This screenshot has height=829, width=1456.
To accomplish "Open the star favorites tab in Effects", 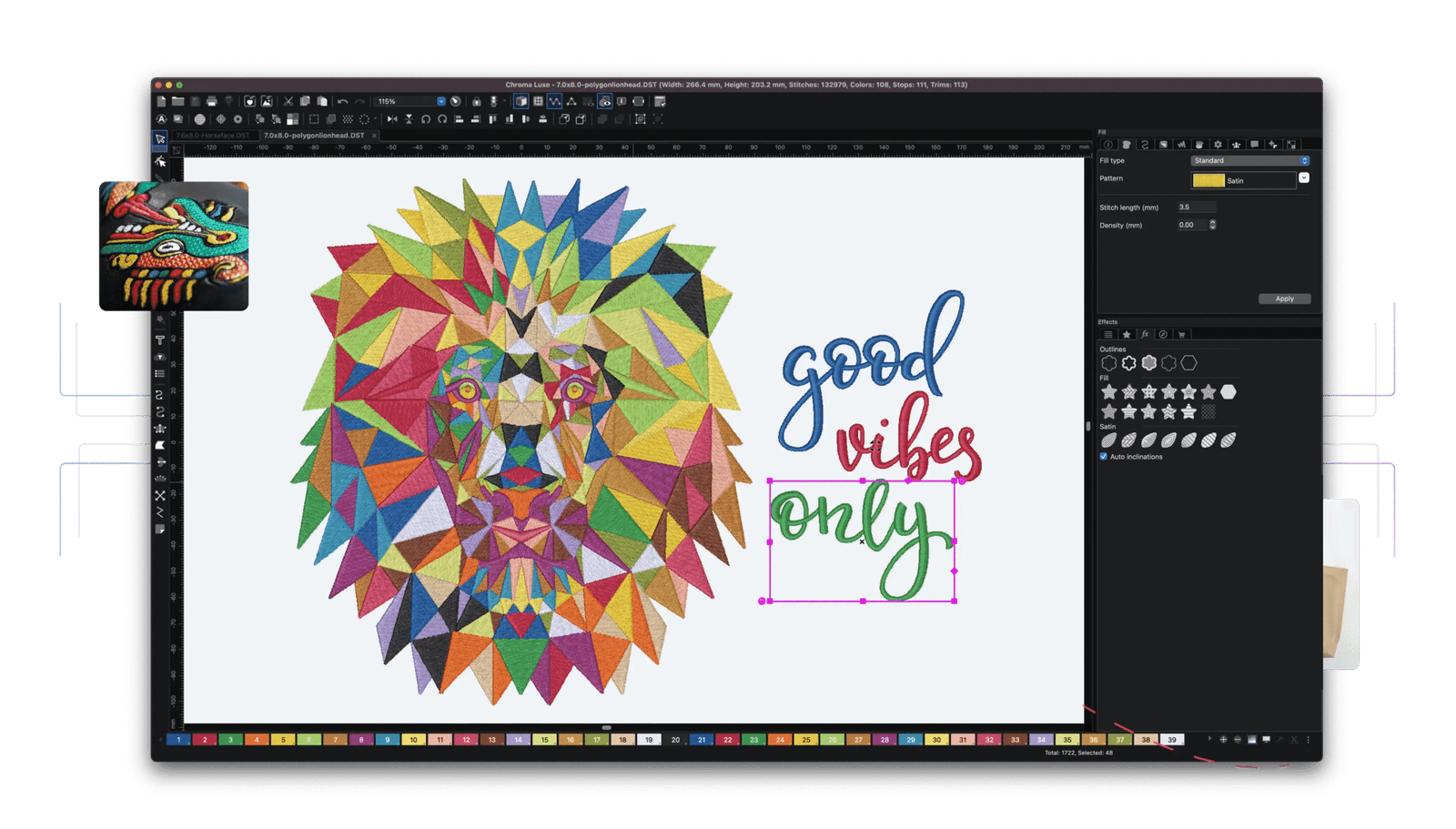I will [1127, 335].
